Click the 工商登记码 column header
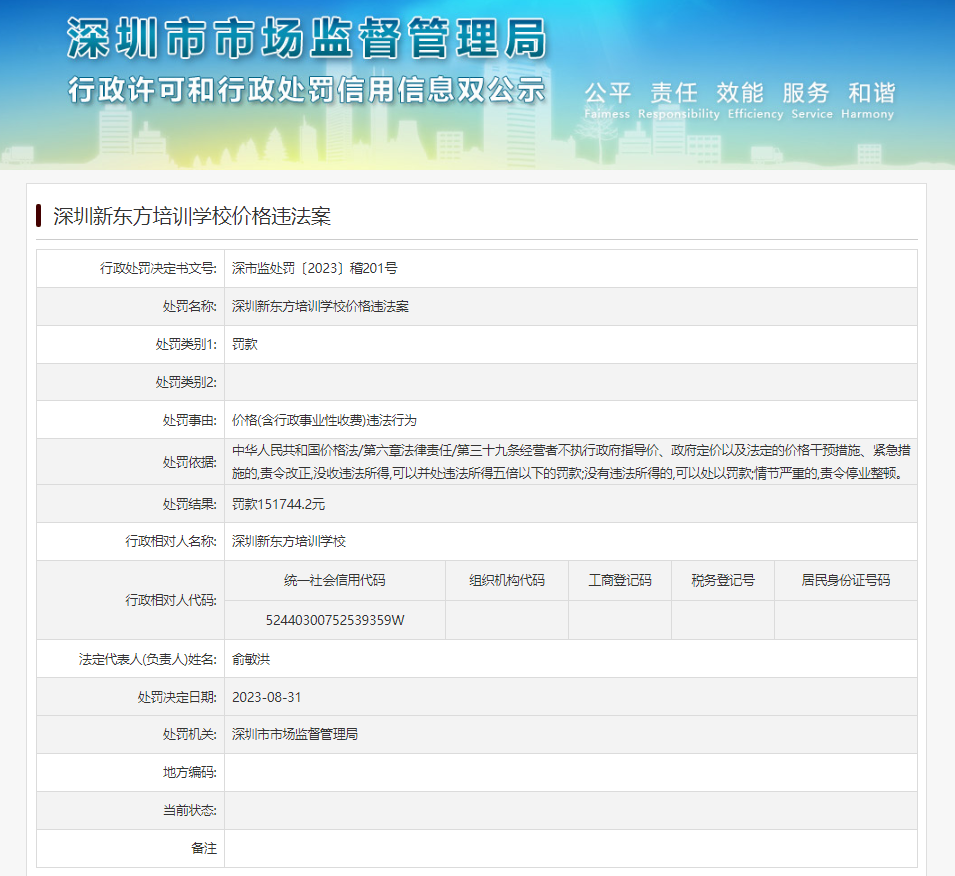The width and height of the screenshot is (955, 876). tap(620, 581)
